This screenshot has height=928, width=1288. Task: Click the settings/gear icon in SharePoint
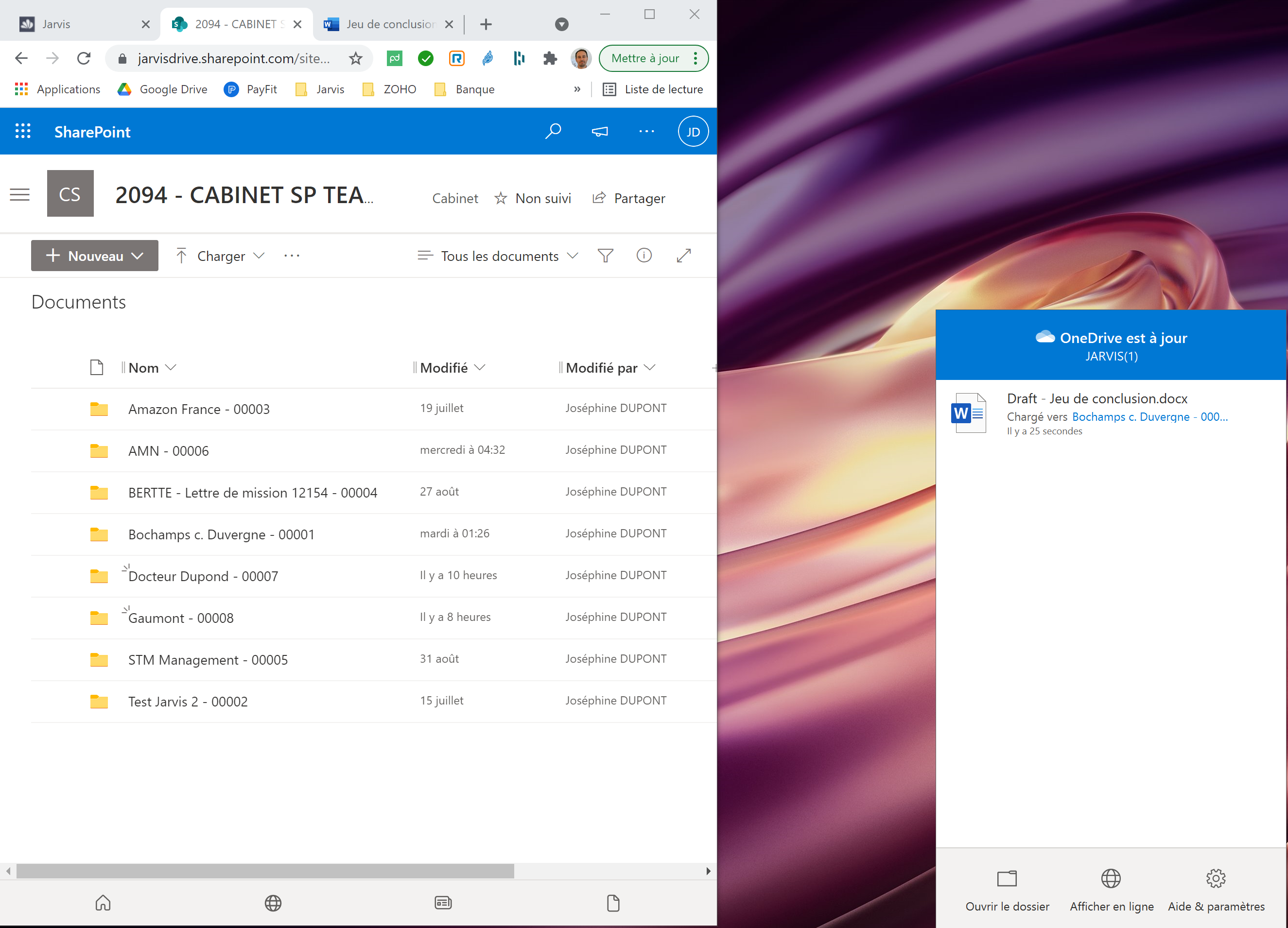[648, 131]
